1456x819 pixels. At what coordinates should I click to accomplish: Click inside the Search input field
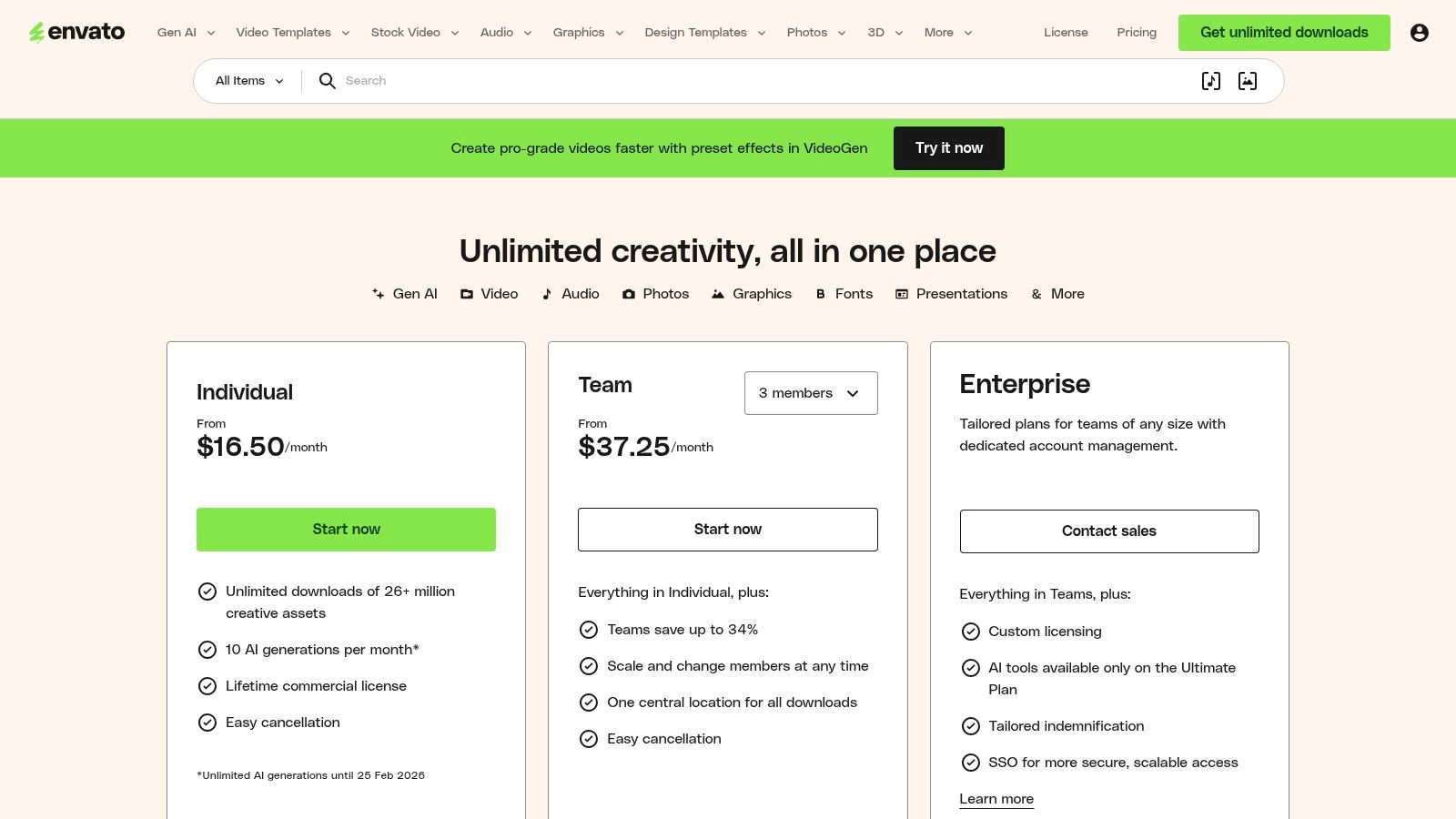[546, 81]
